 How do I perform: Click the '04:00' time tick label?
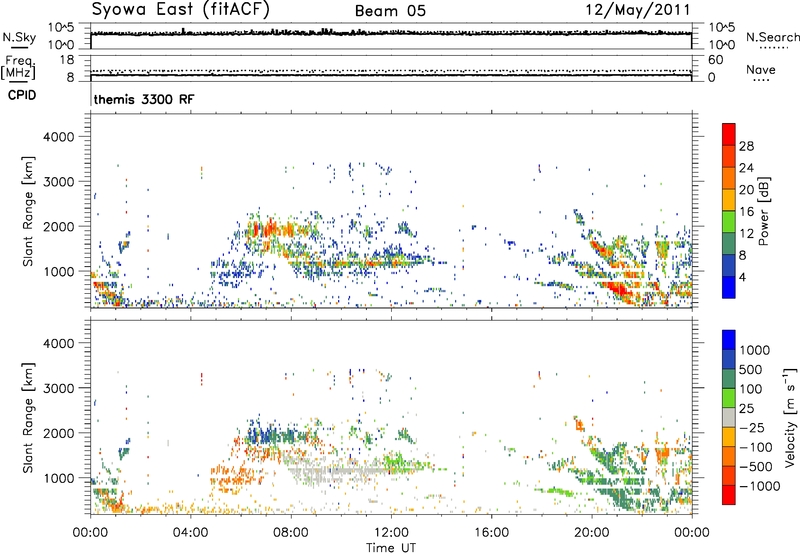point(190,533)
